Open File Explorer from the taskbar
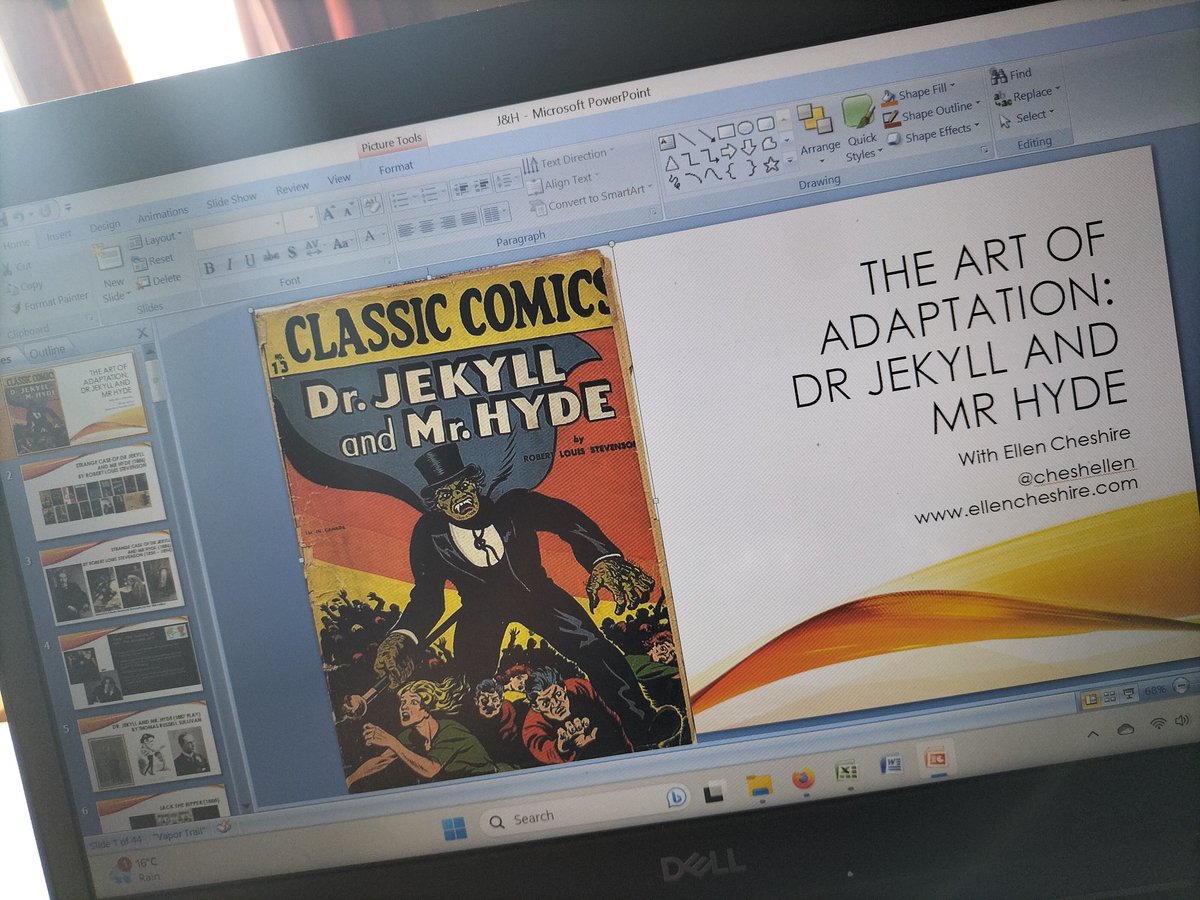 (x=759, y=784)
